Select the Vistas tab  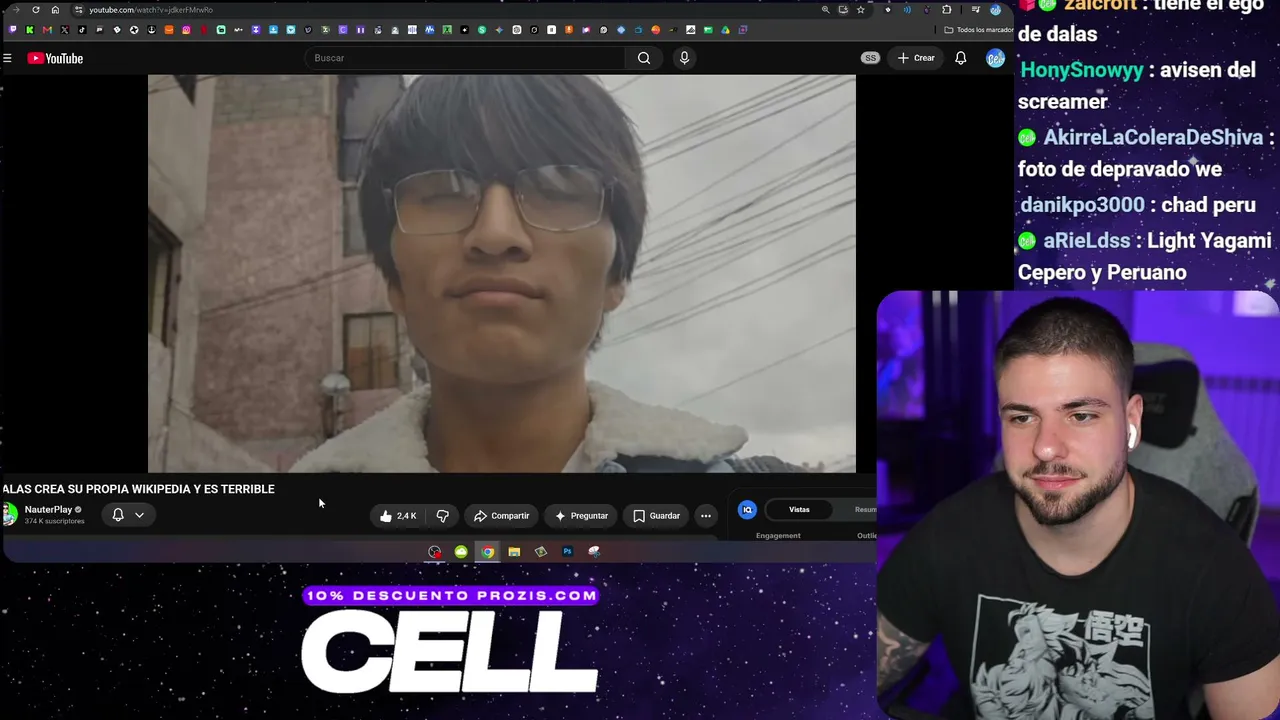tap(799, 510)
